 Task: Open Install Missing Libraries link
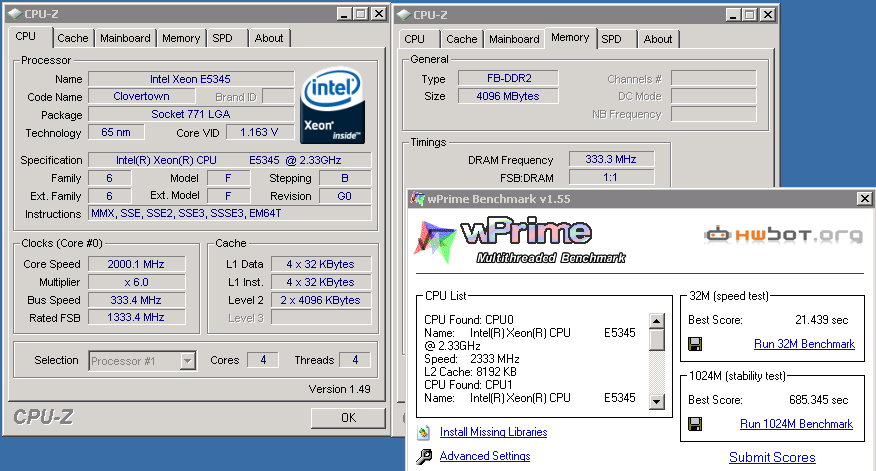(x=493, y=432)
